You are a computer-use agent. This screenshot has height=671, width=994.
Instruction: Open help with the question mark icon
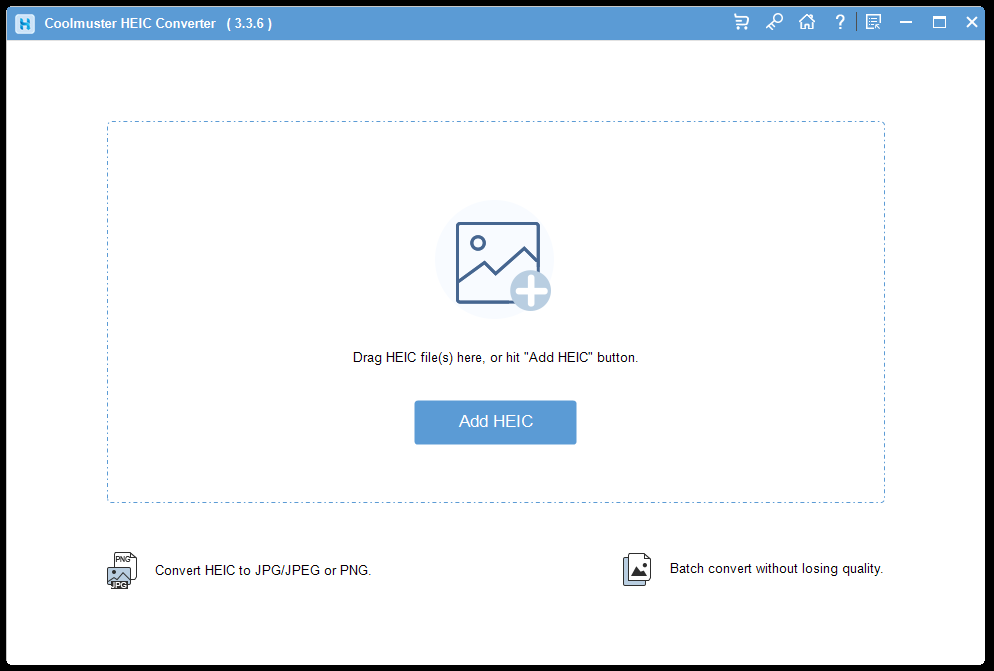coord(840,22)
